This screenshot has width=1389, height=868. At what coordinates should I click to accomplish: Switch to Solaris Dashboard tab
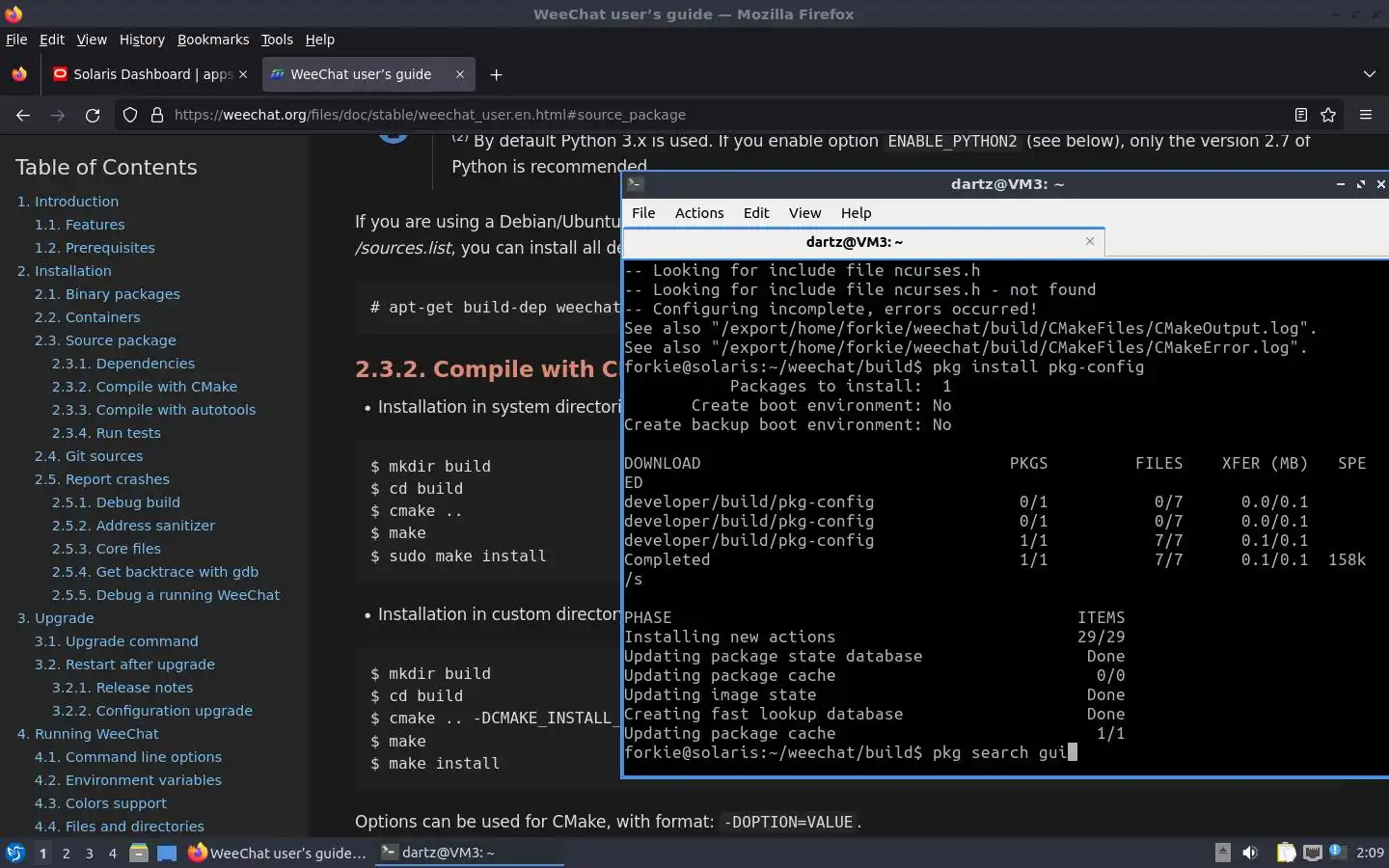150,74
